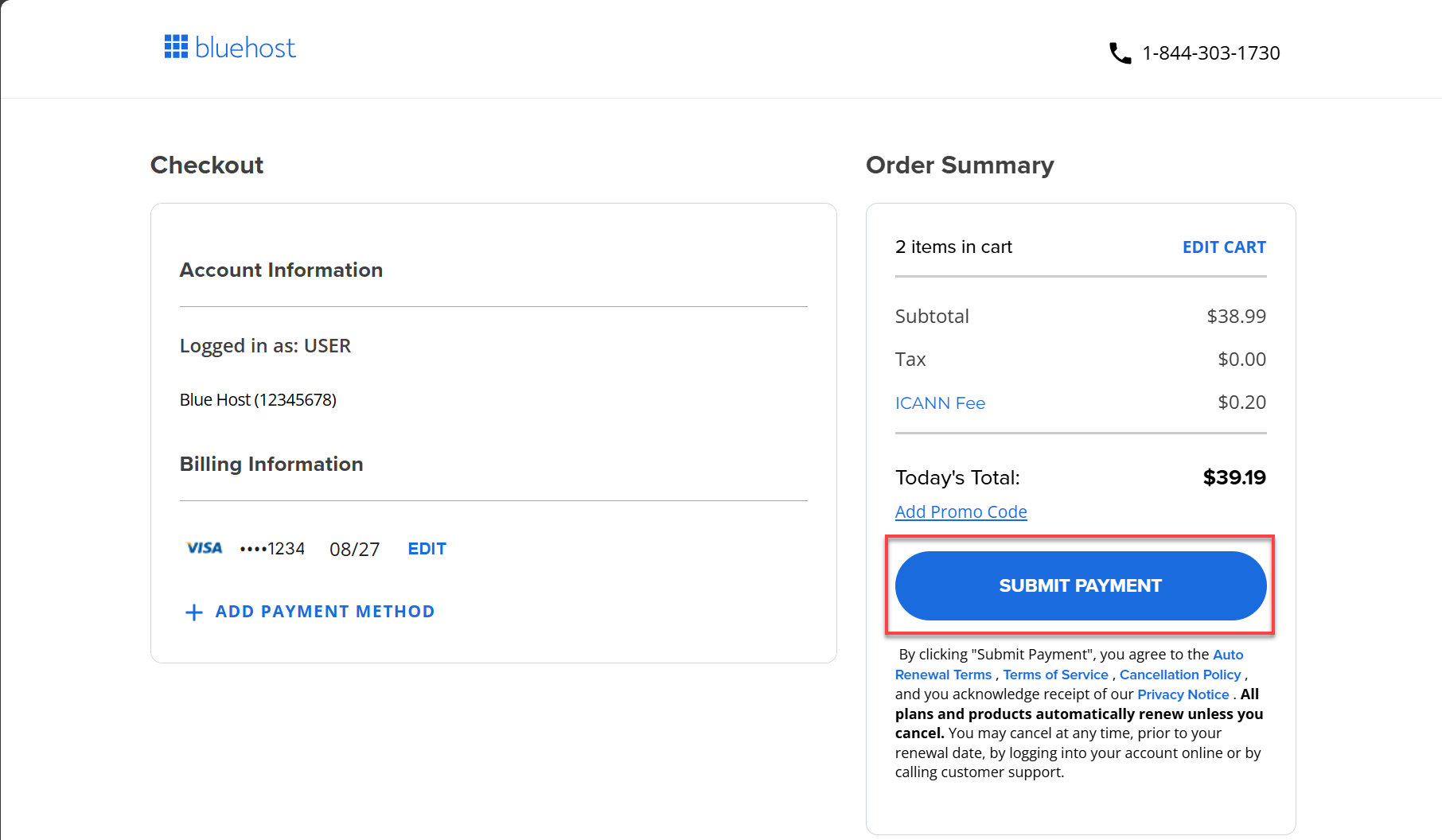This screenshot has width=1442, height=840.
Task: Open the Terms of Service link
Action: 1055,674
